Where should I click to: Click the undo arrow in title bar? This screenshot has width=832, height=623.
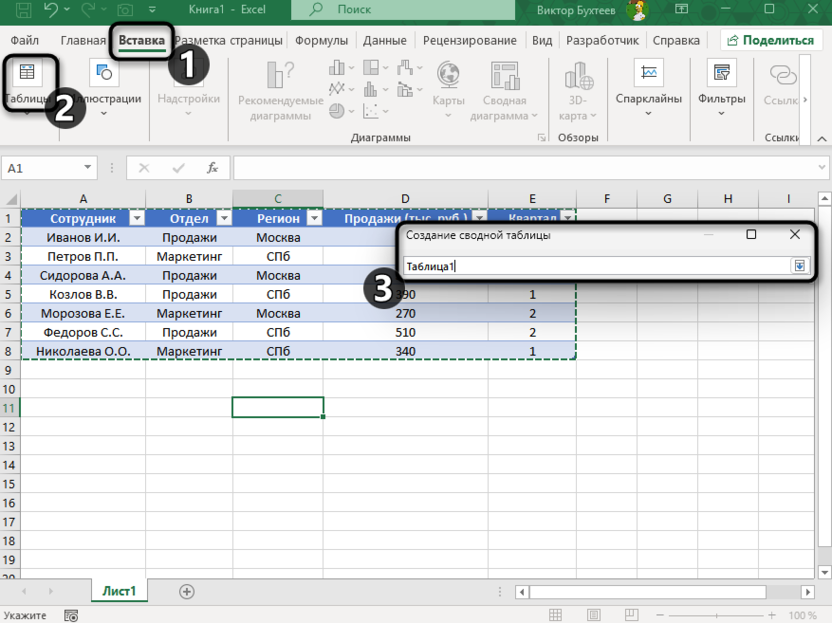[x=50, y=9]
